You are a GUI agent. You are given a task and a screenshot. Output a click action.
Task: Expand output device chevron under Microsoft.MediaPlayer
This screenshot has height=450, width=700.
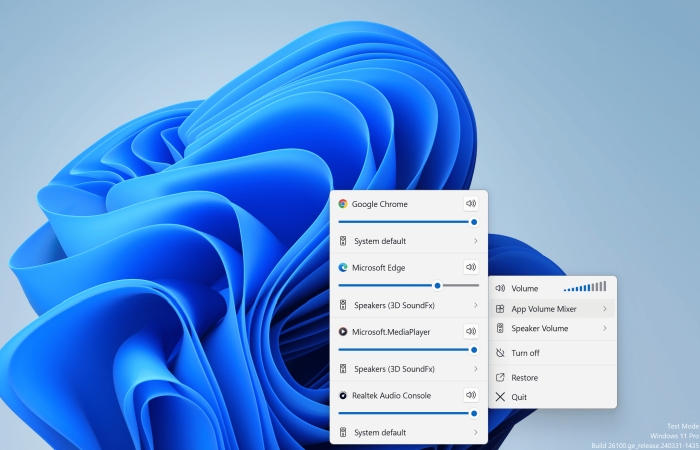click(475, 369)
